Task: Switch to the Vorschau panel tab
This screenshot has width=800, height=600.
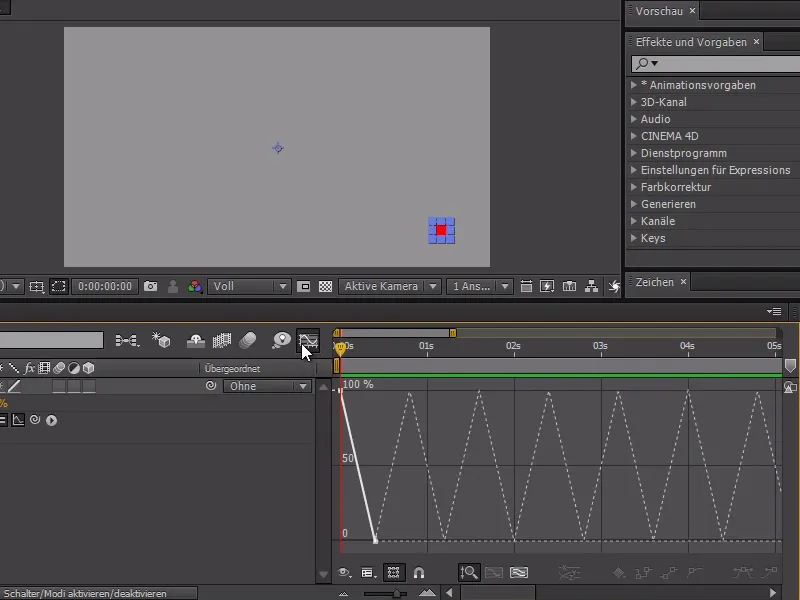Action: [659, 11]
